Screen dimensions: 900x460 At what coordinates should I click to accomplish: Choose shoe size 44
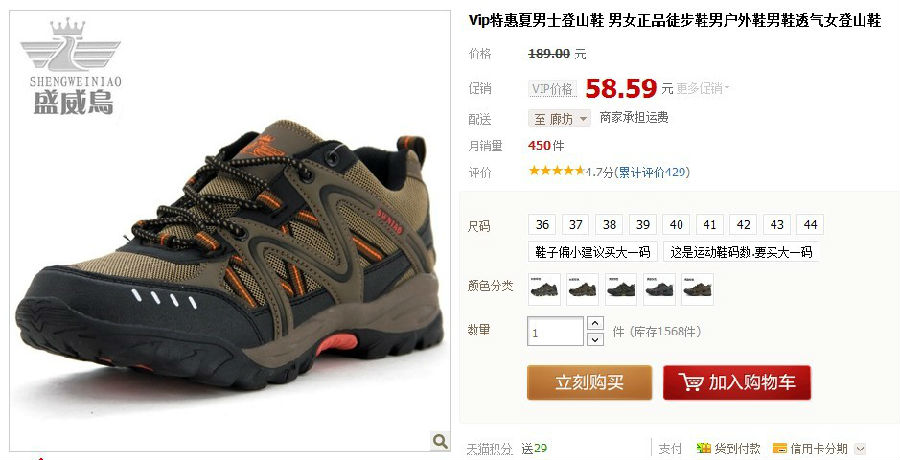810,225
